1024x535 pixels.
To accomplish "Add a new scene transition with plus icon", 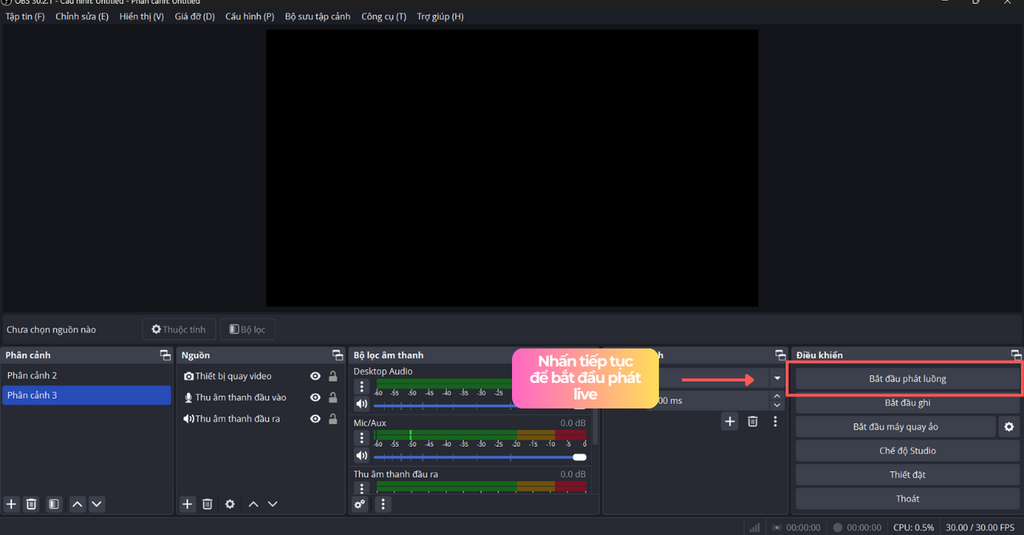I will [730, 422].
